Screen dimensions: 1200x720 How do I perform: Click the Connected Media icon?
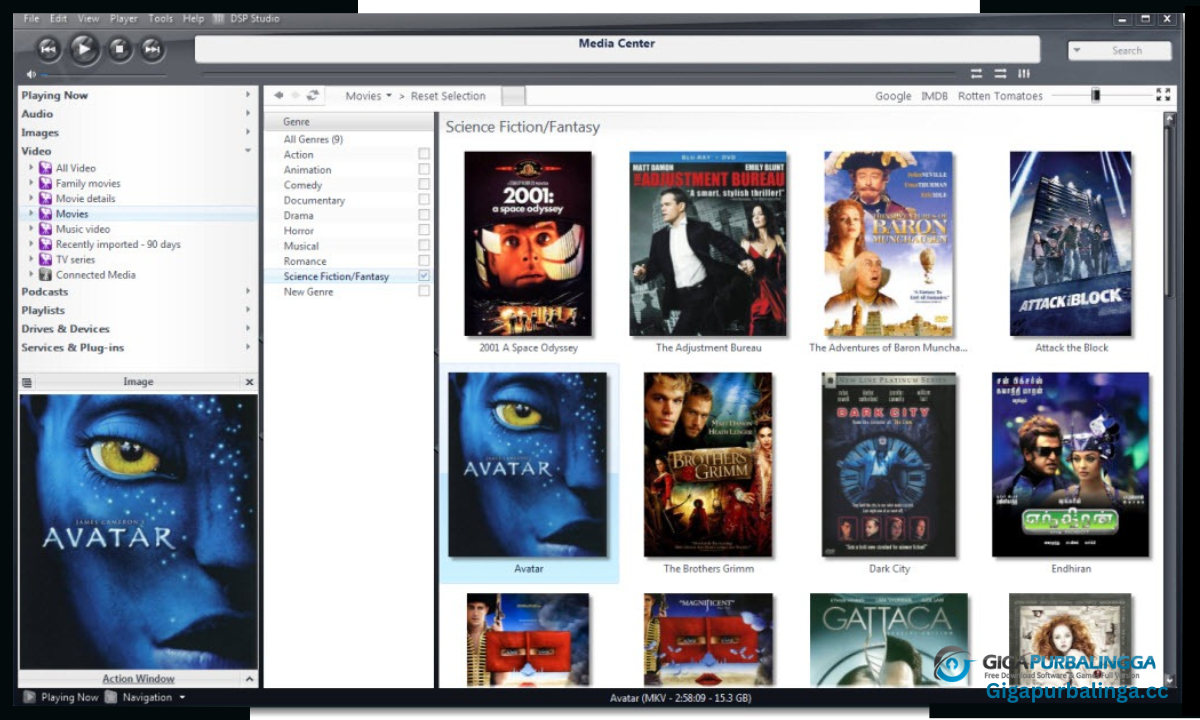[45, 274]
